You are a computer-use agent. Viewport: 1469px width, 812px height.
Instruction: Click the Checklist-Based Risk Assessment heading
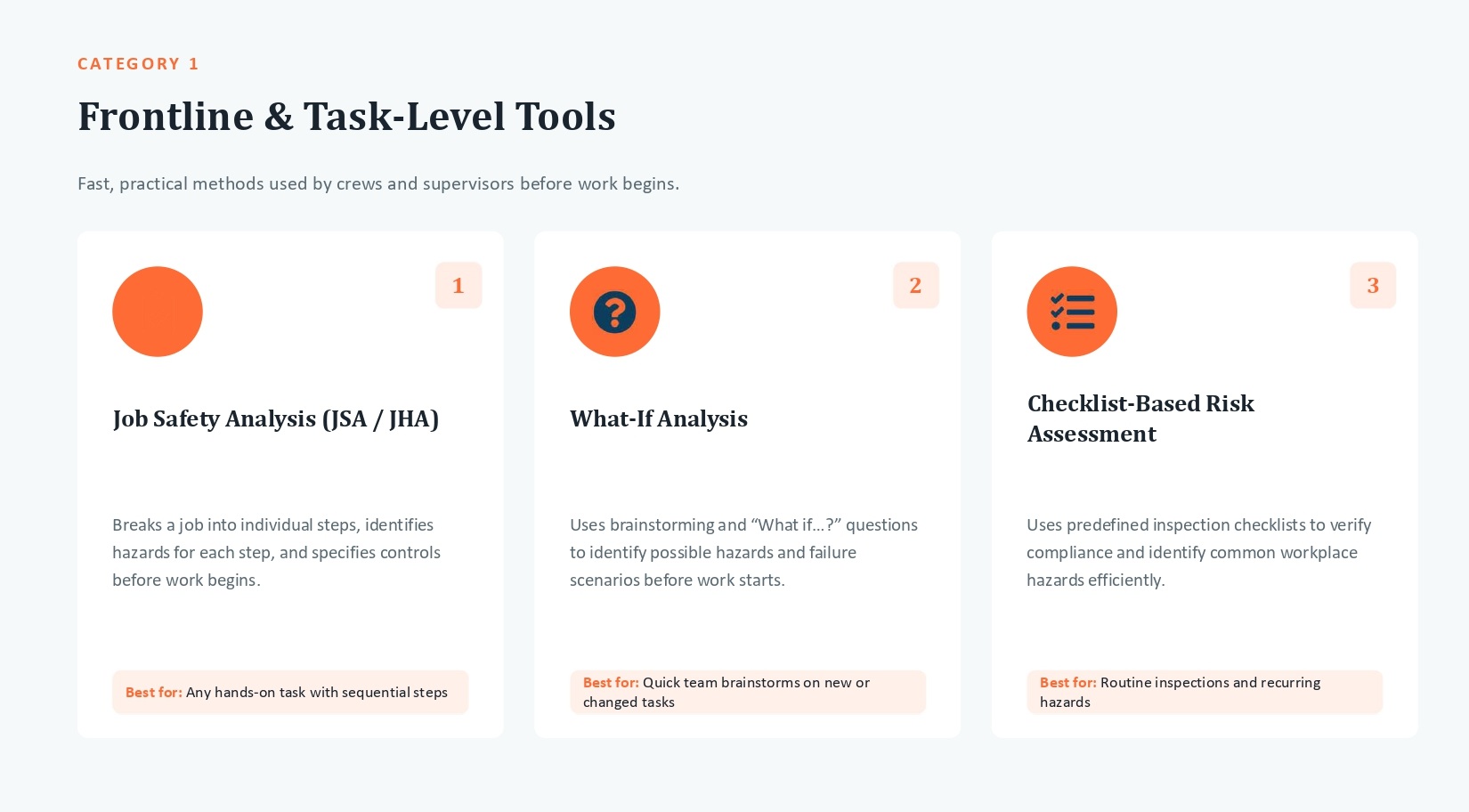[x=1140, y=418]
